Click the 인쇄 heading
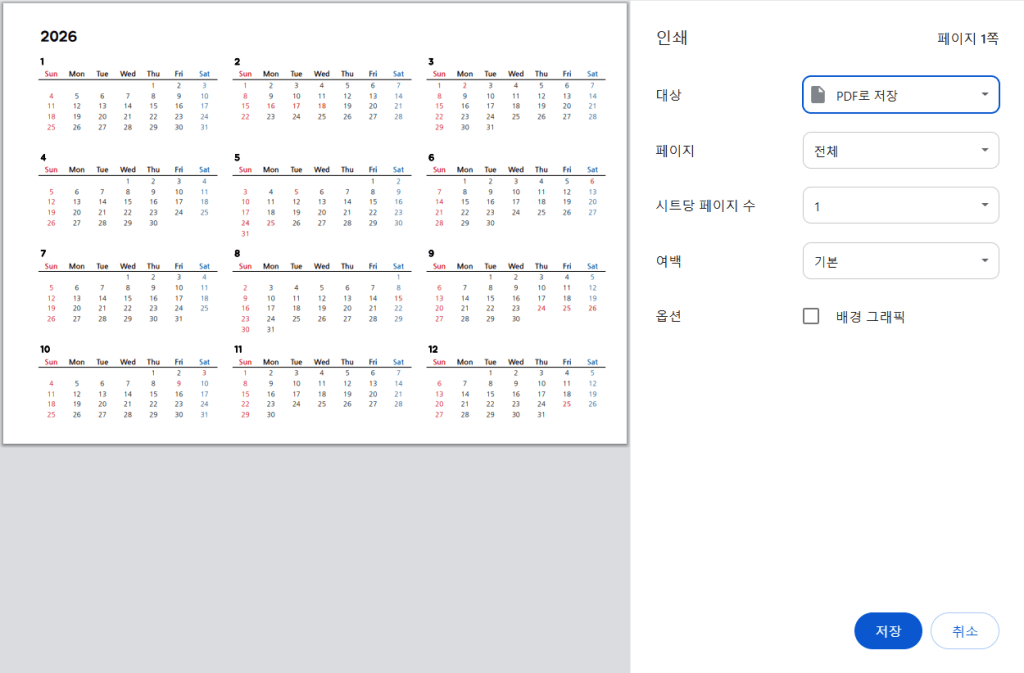 tap(671, 39)
